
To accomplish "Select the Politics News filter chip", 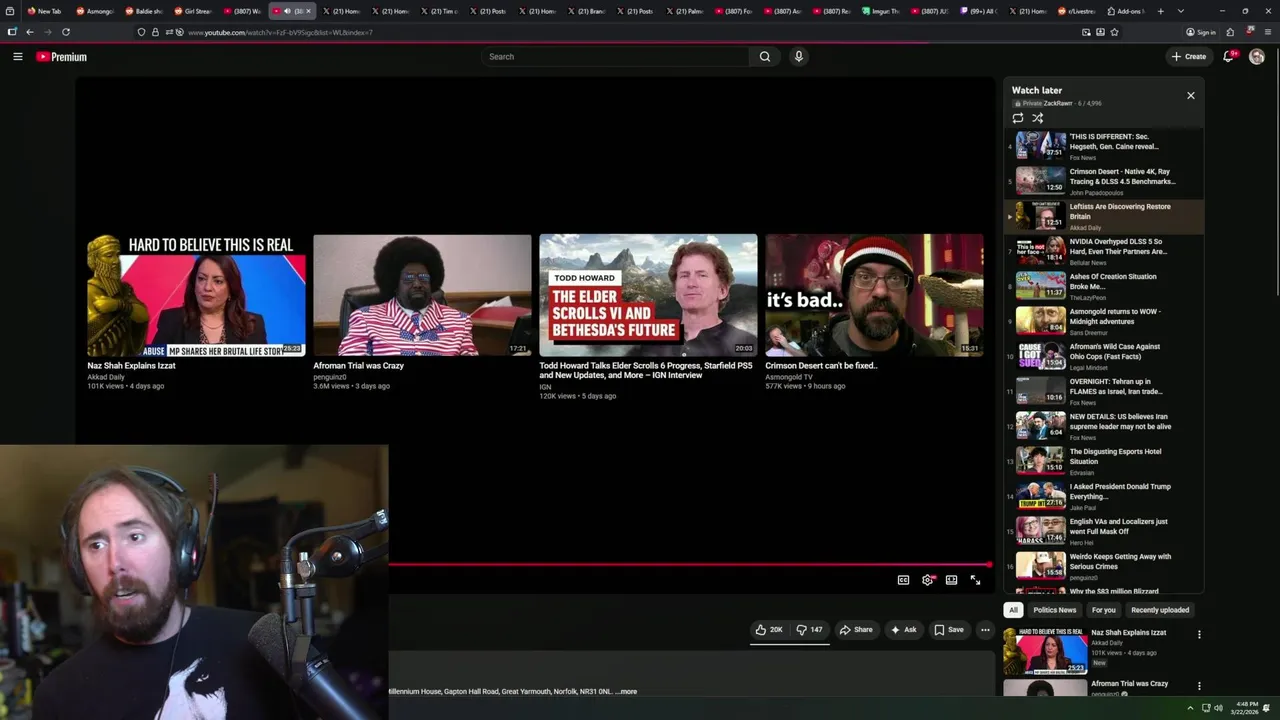I will [1055, 610].
